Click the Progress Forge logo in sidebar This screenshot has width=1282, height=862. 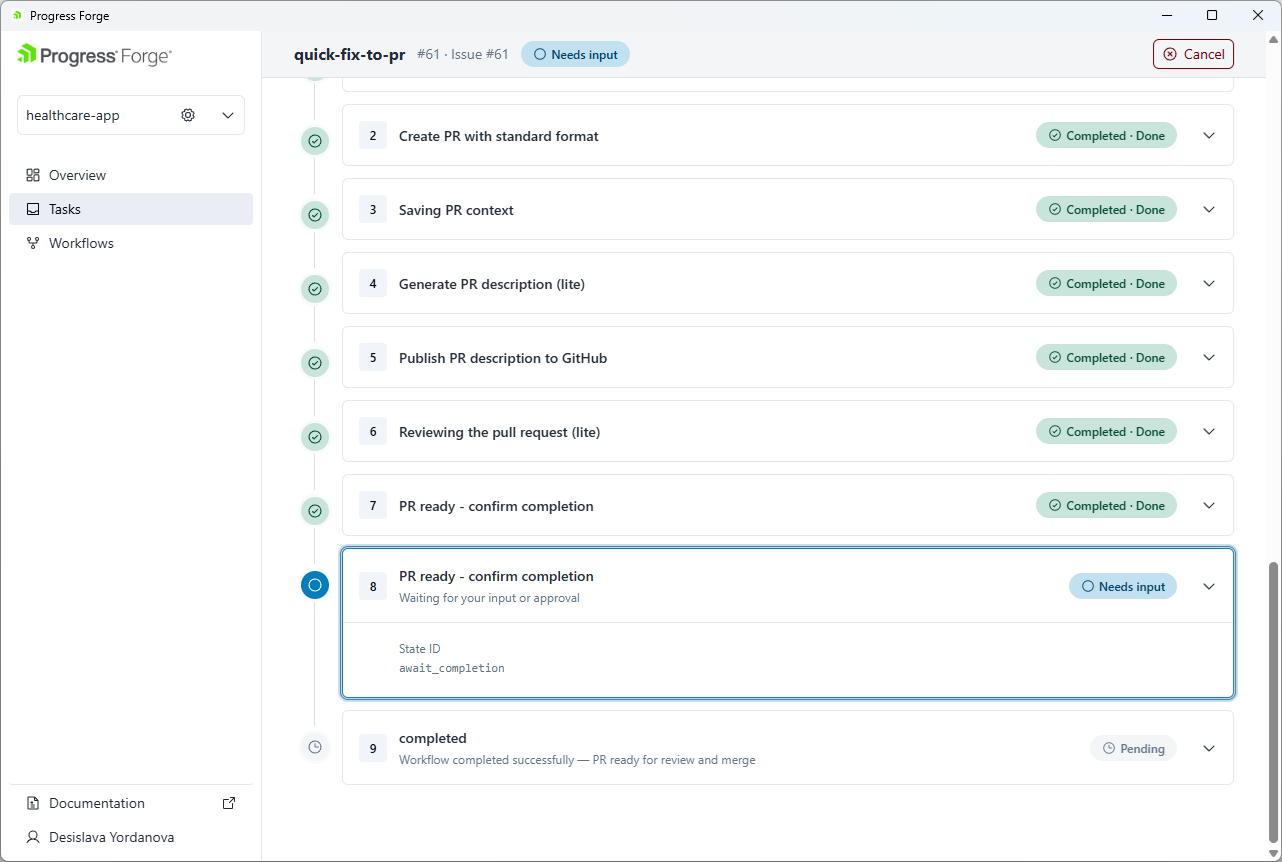point(94,56)
